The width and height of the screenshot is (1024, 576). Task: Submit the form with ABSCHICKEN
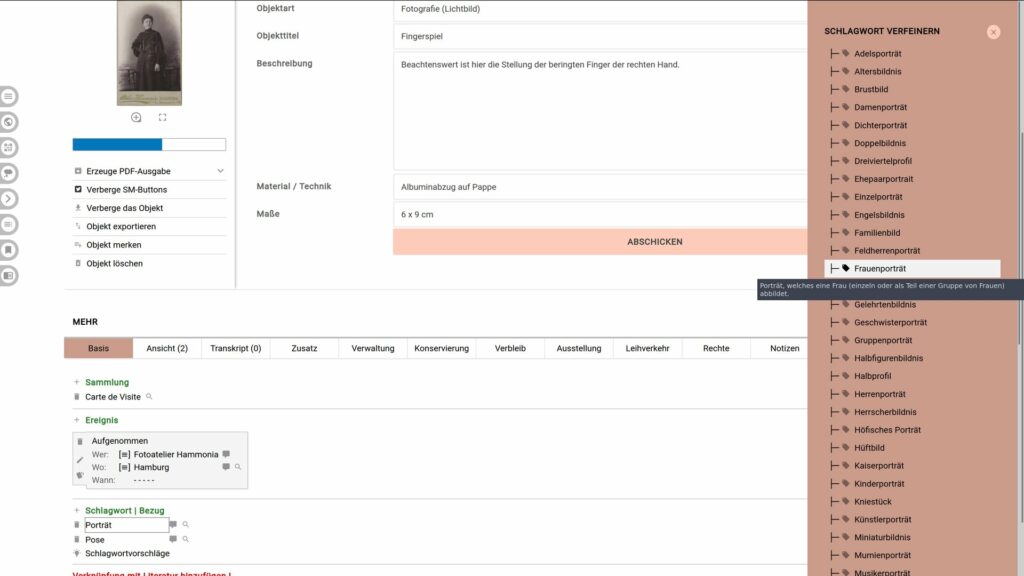point(600,242)
